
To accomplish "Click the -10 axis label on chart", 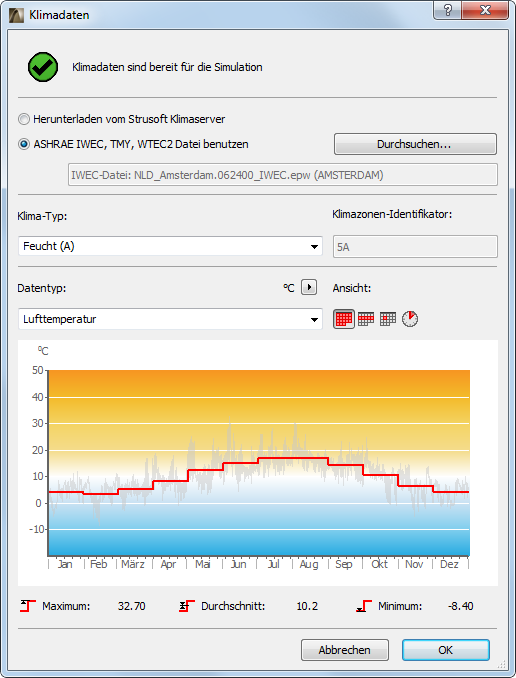I will click(x=37, y=529).
